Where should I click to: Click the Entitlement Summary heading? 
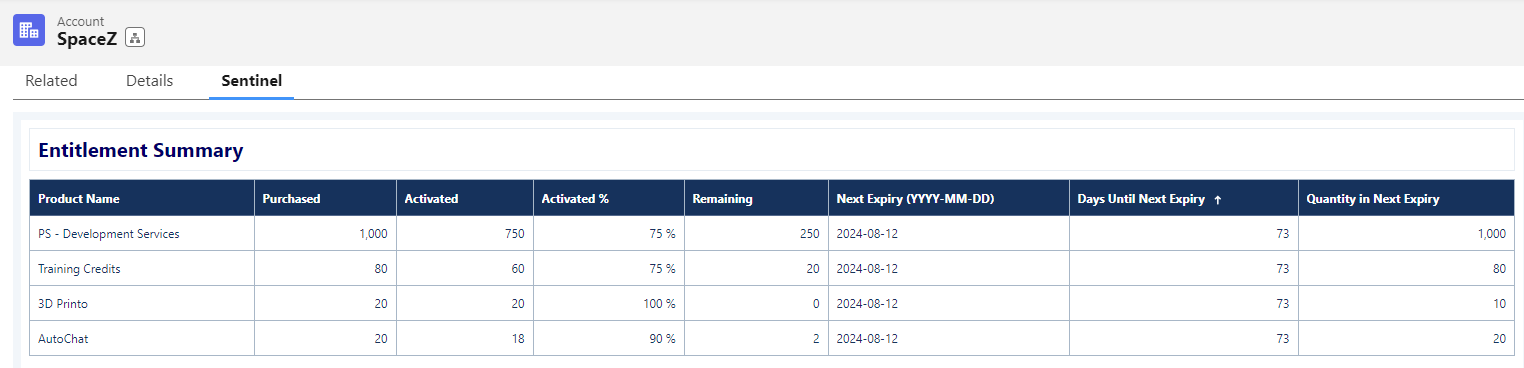pos(141,151)
